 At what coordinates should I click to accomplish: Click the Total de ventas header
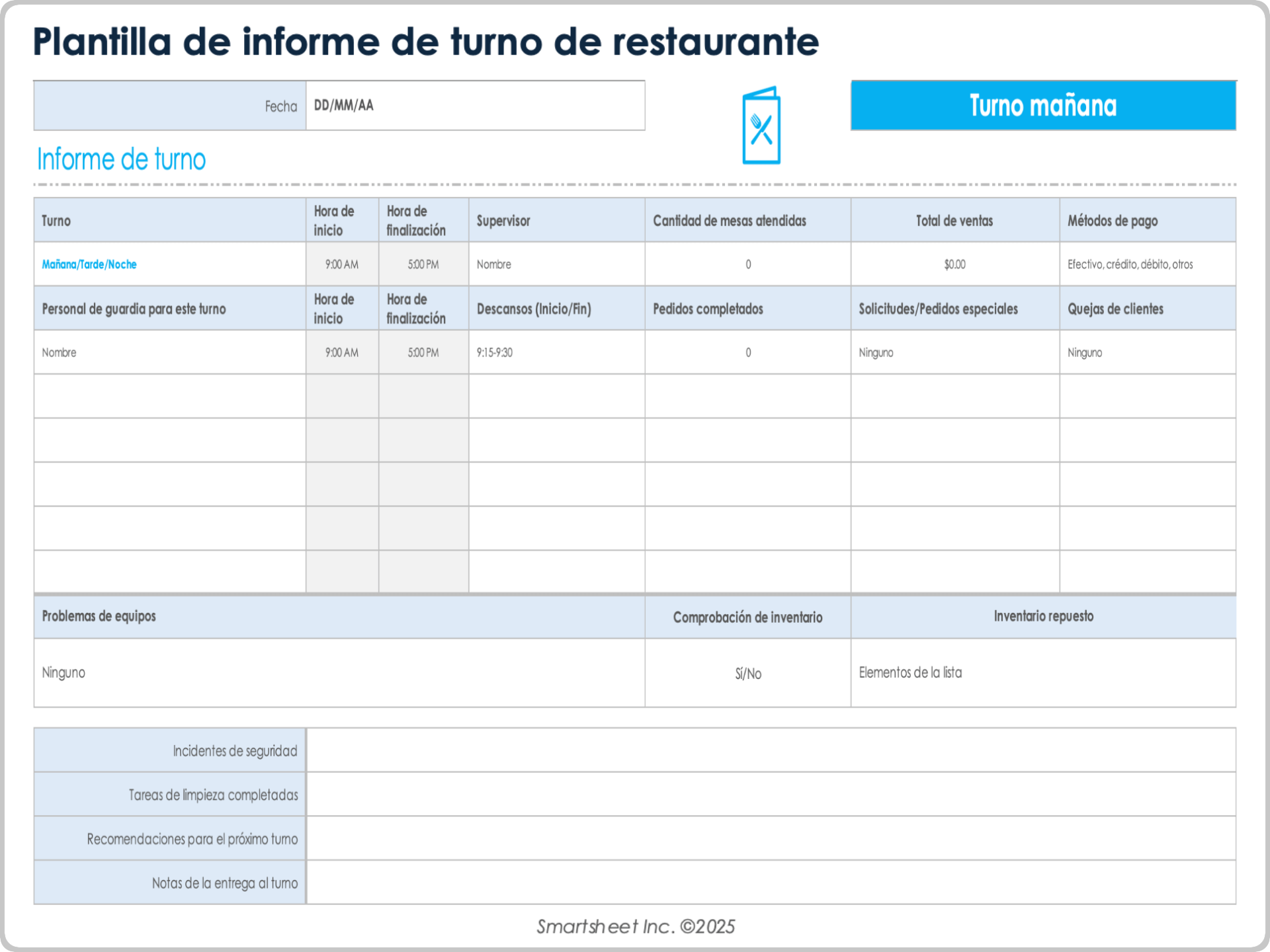point(955,221)
